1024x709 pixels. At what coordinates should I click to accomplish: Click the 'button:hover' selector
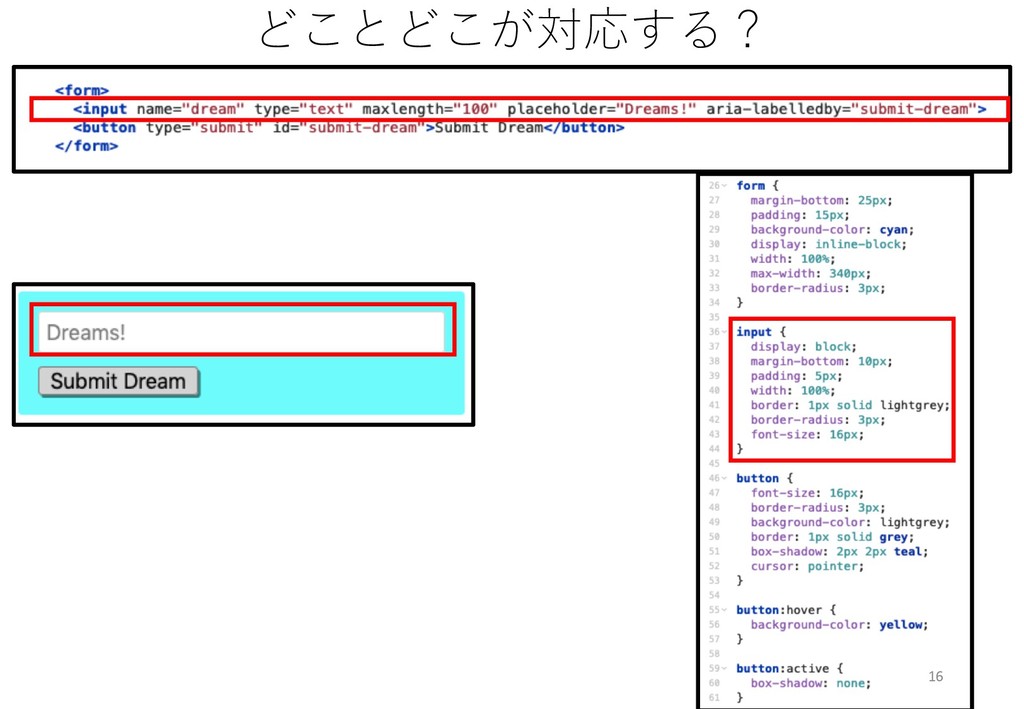(778, 610)
